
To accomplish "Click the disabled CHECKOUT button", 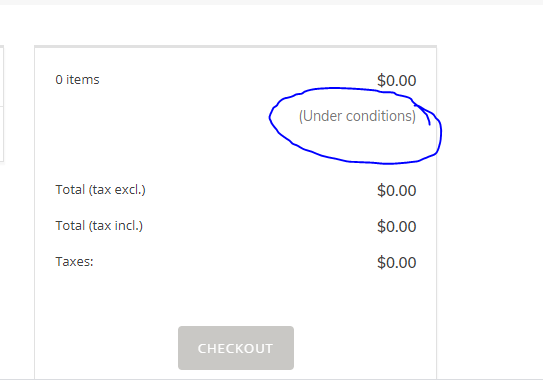I will (x=236, y=348).
